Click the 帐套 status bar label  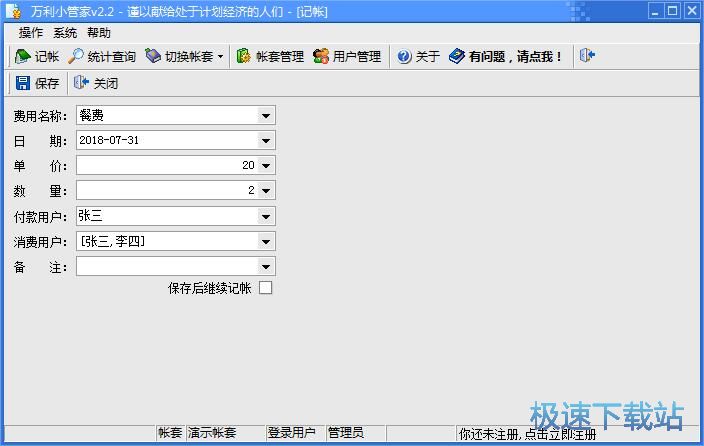coord(170,433)
